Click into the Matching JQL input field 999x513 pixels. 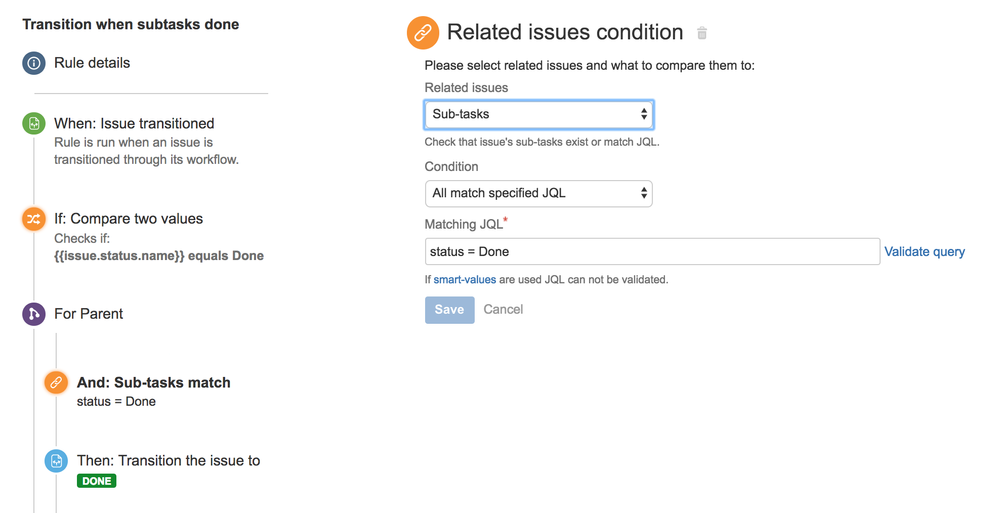coord(652,252)
